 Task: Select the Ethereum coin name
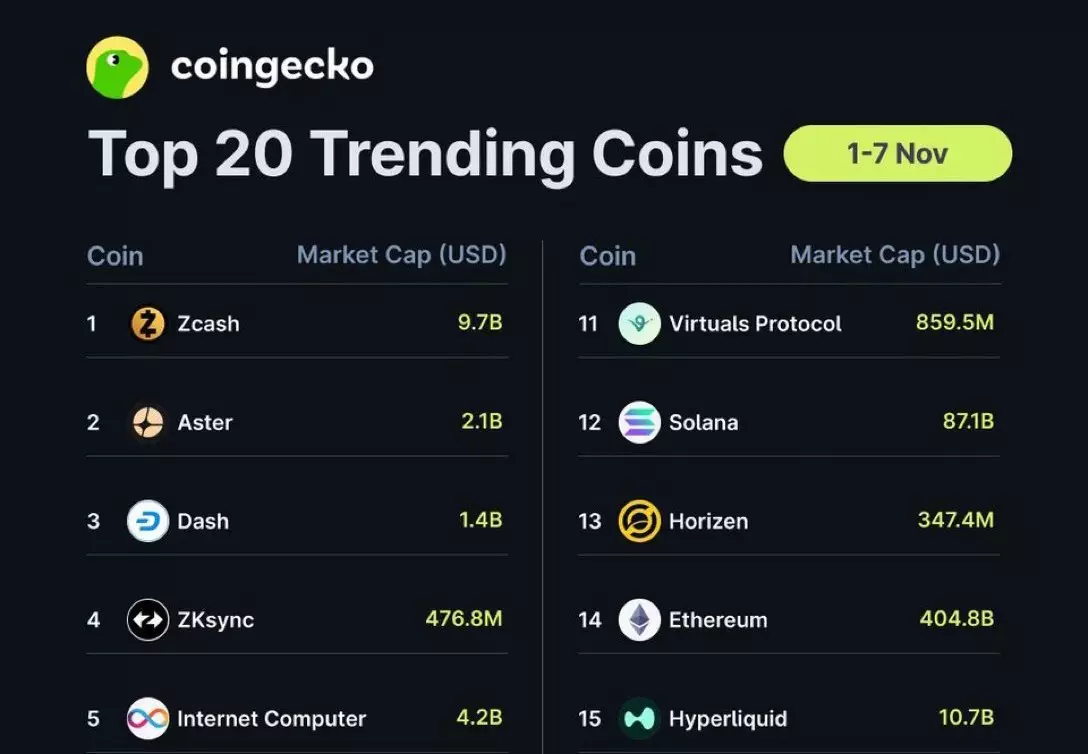[x=718, y=620]
